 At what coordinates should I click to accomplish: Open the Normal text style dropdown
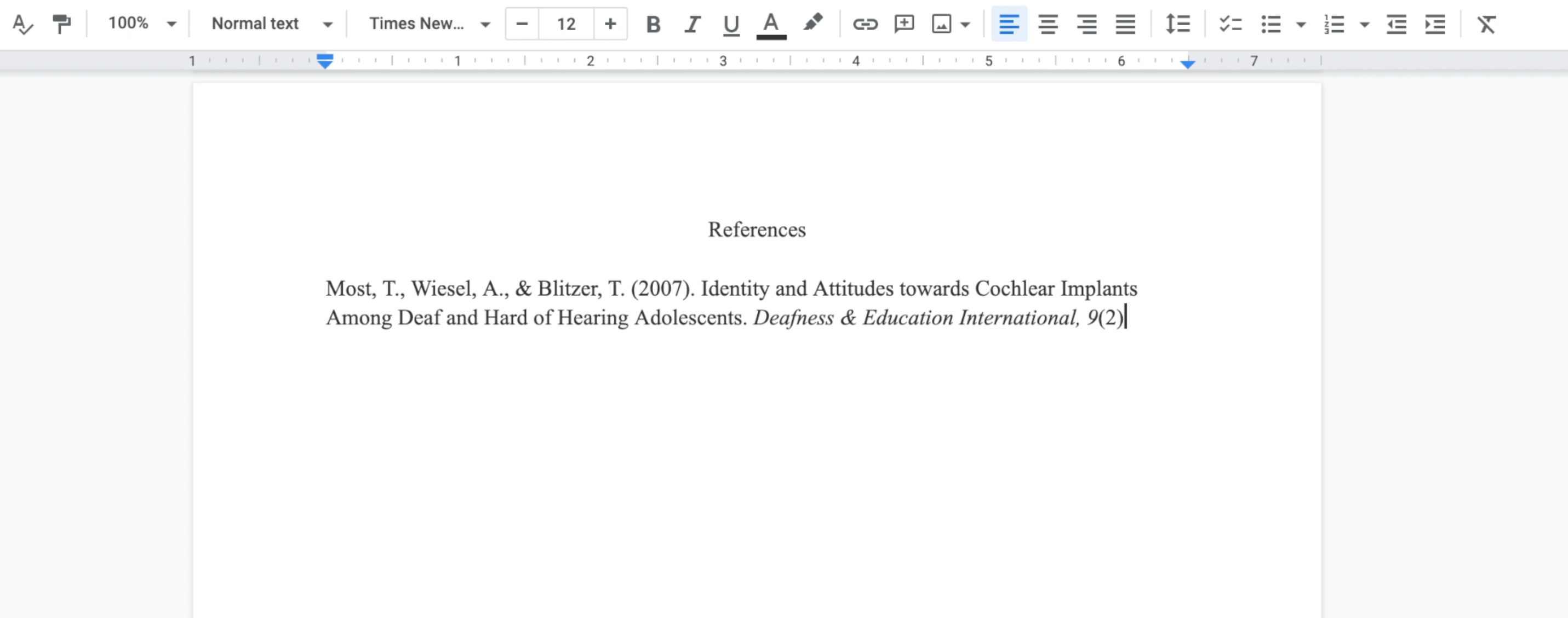pos(272,24)
